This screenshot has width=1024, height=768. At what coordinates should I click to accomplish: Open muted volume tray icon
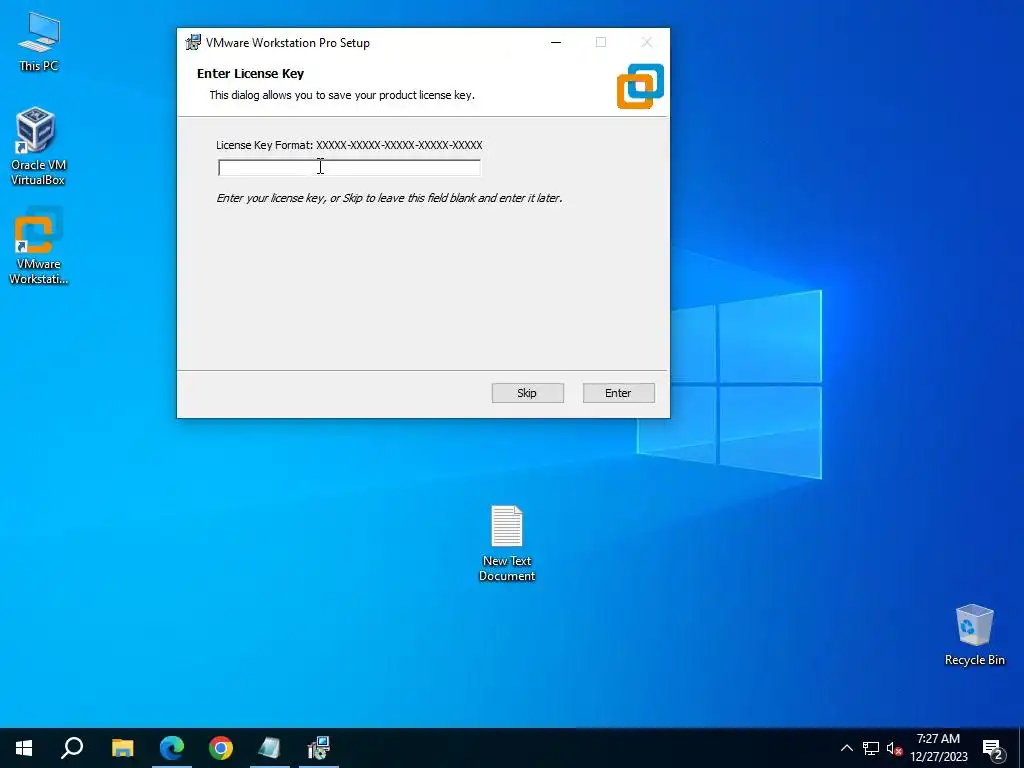click(x=894, y=748)
